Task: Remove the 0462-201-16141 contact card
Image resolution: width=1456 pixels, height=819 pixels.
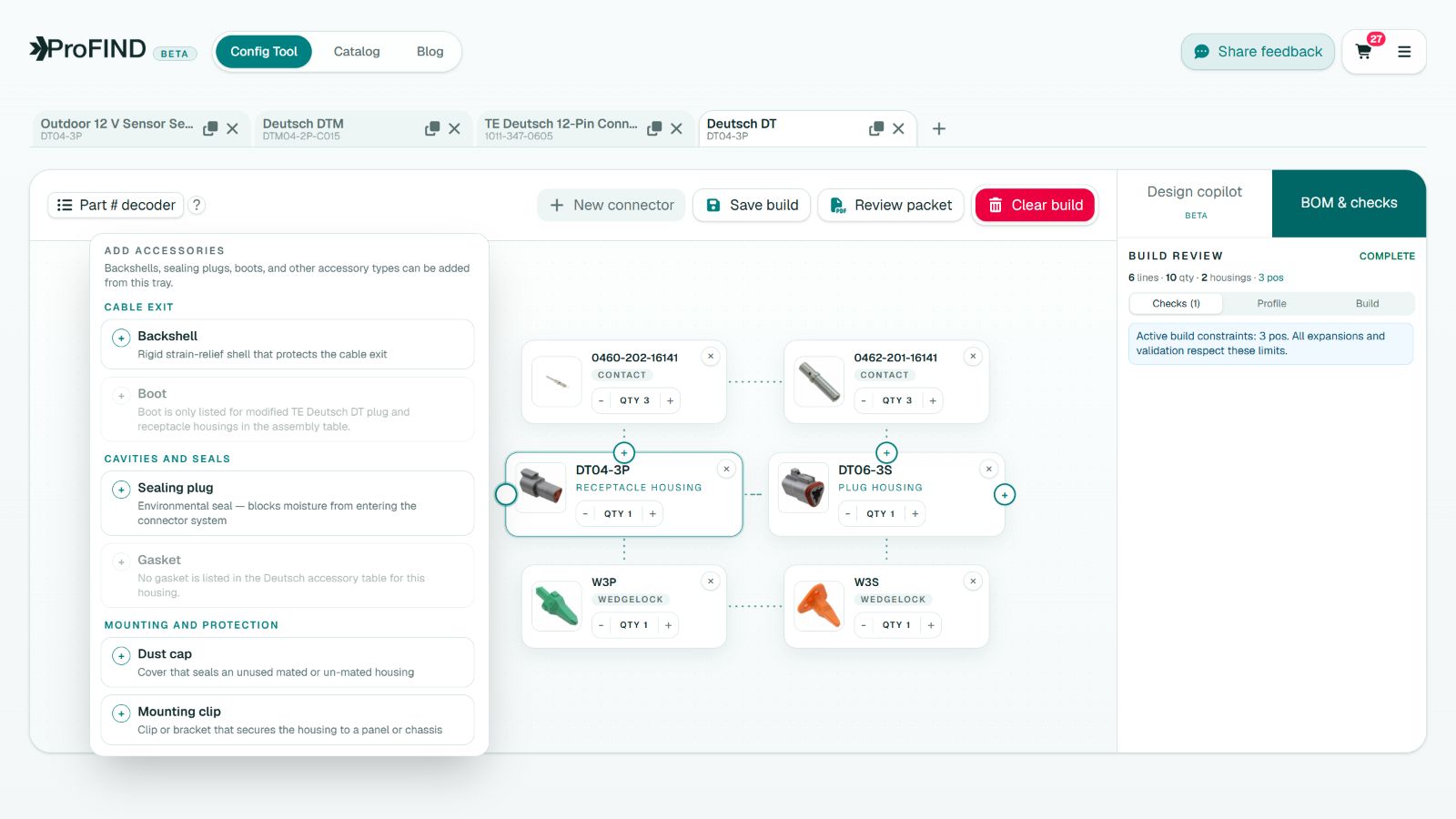Action: (x=973, y=357)
